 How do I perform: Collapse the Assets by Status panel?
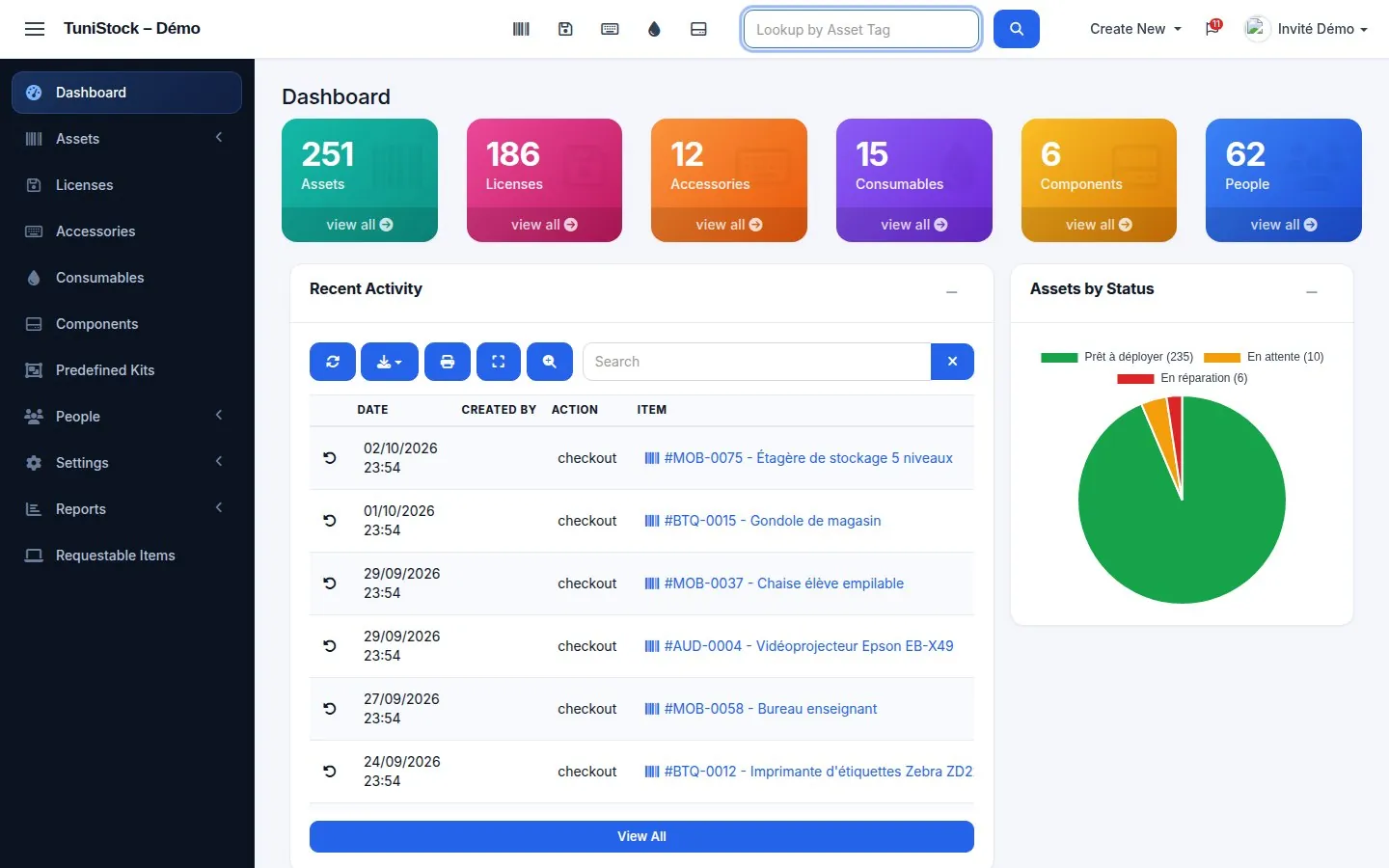pos(1312,291)
